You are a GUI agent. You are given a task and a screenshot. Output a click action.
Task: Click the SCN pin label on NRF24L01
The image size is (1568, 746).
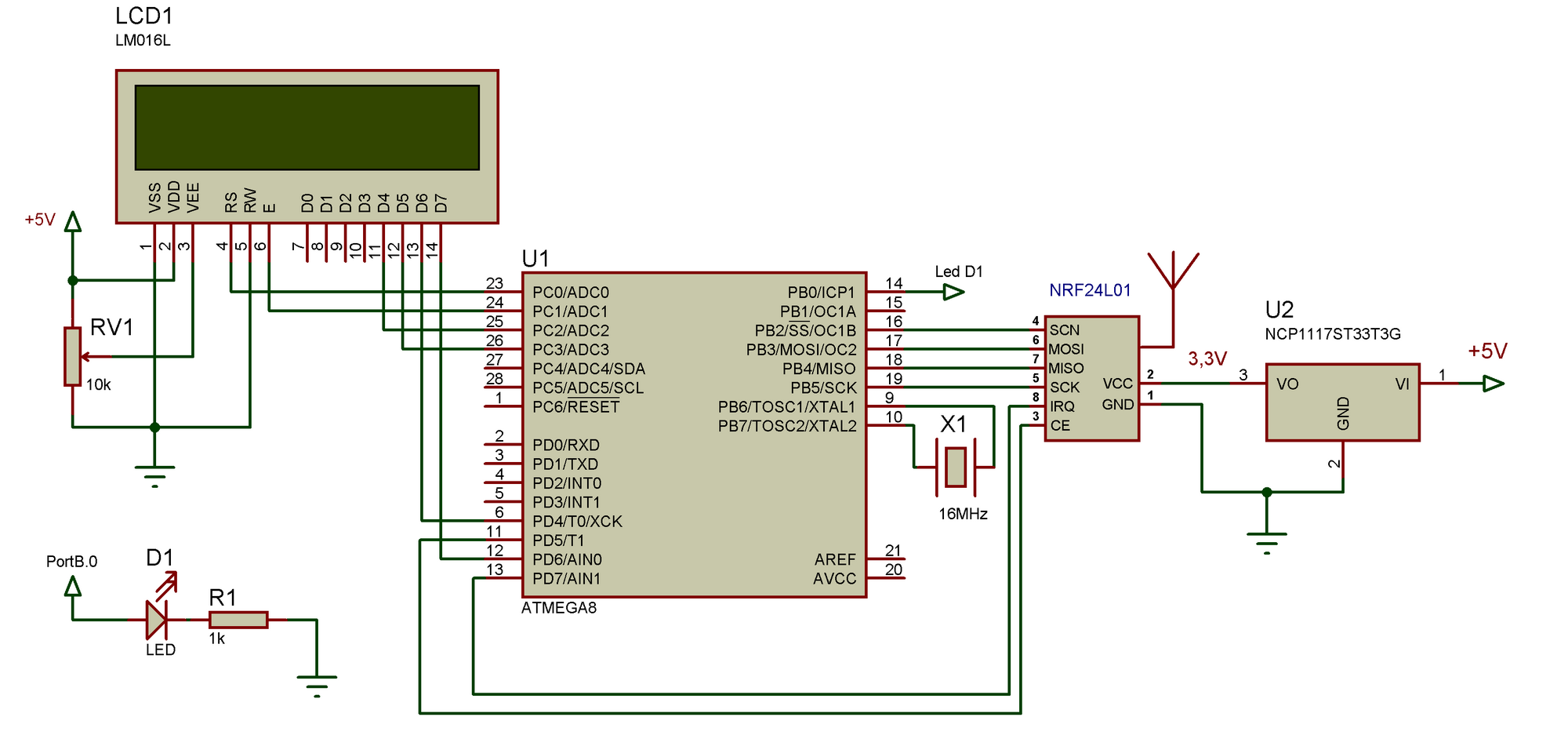[1065, 330]
